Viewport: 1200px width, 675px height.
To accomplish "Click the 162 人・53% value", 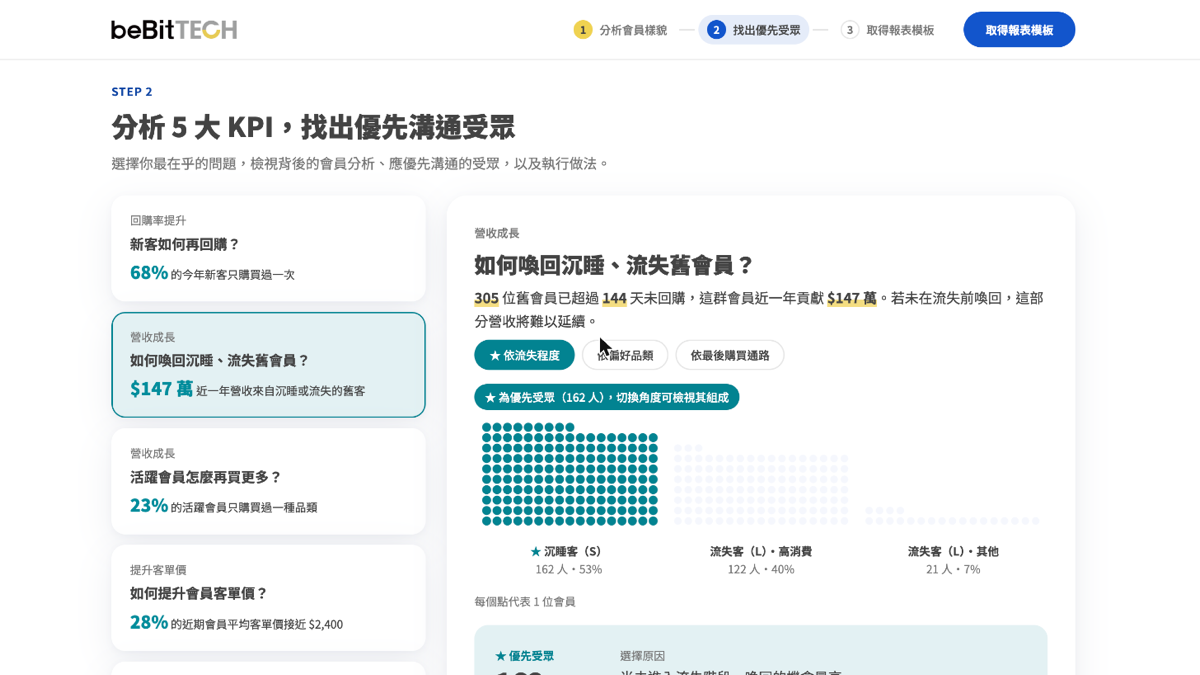I will tap(569, 569).
